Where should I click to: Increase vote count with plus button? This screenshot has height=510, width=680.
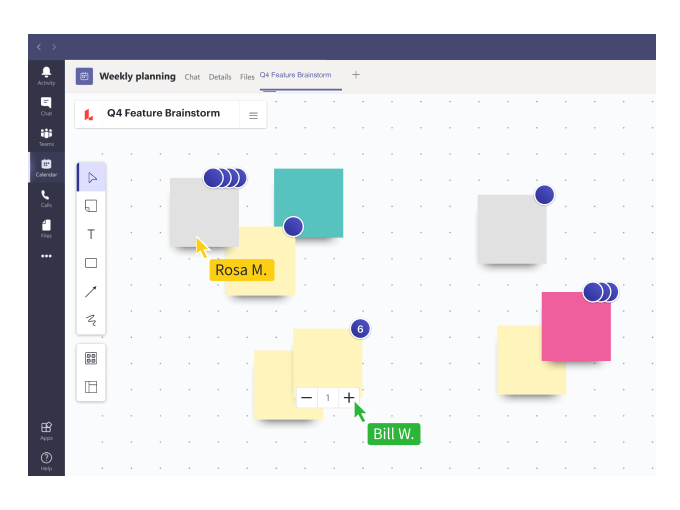(348, 398)
